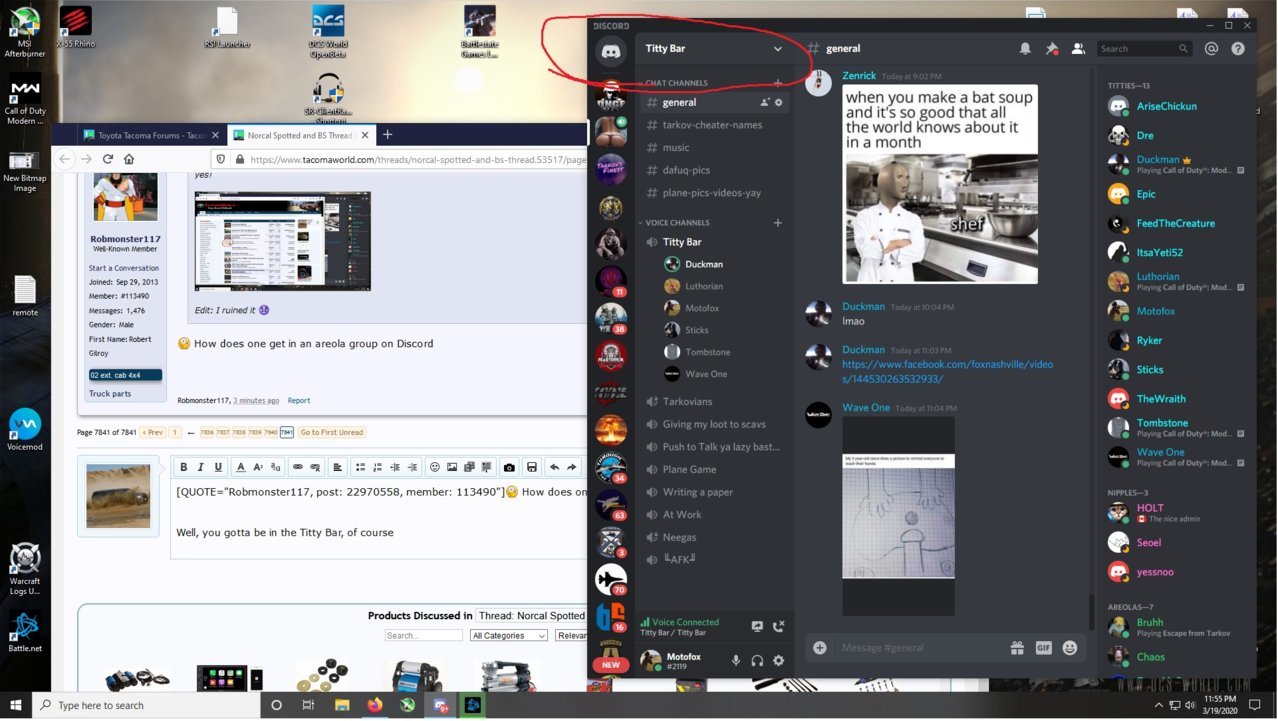This screenshot has width=1278, height=721.
Task: Click the camera icon in forum editor
Action: 509,467
